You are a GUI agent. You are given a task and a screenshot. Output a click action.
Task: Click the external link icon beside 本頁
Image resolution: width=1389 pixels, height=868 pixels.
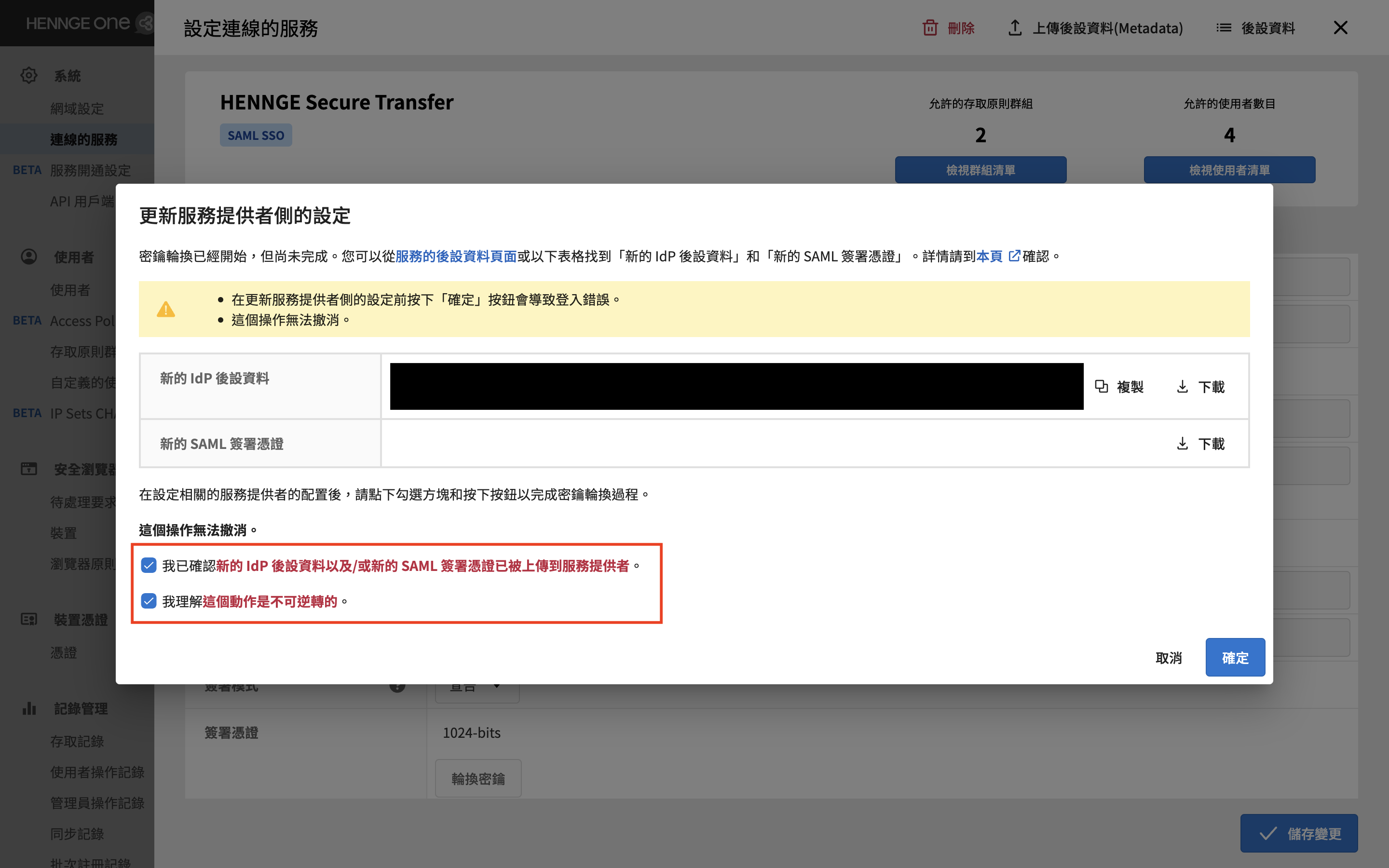[x=1014, y=256]
